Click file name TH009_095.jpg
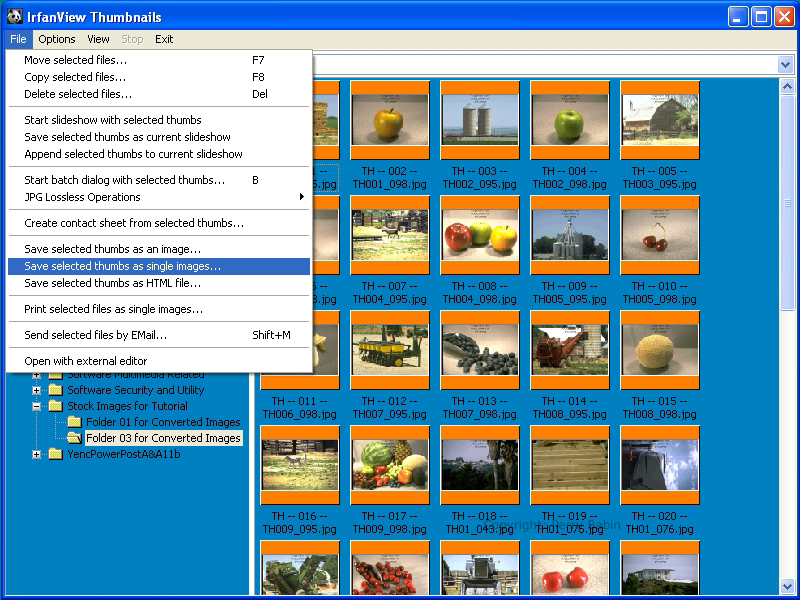The width and height of the screenshot is (800, 600). (x=300, y=530)
